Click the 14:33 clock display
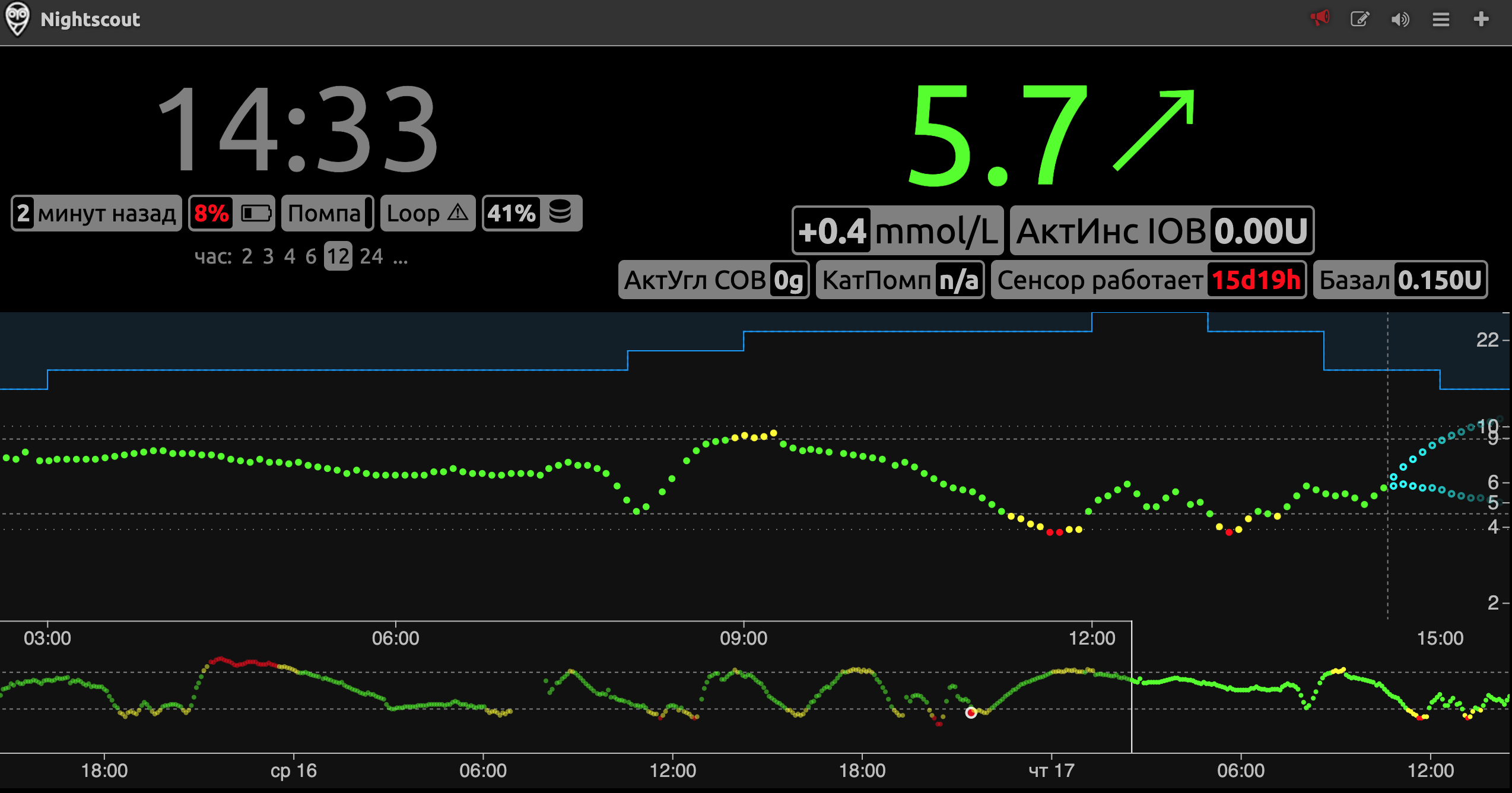 pyautogui.click(x=298, y=129)
